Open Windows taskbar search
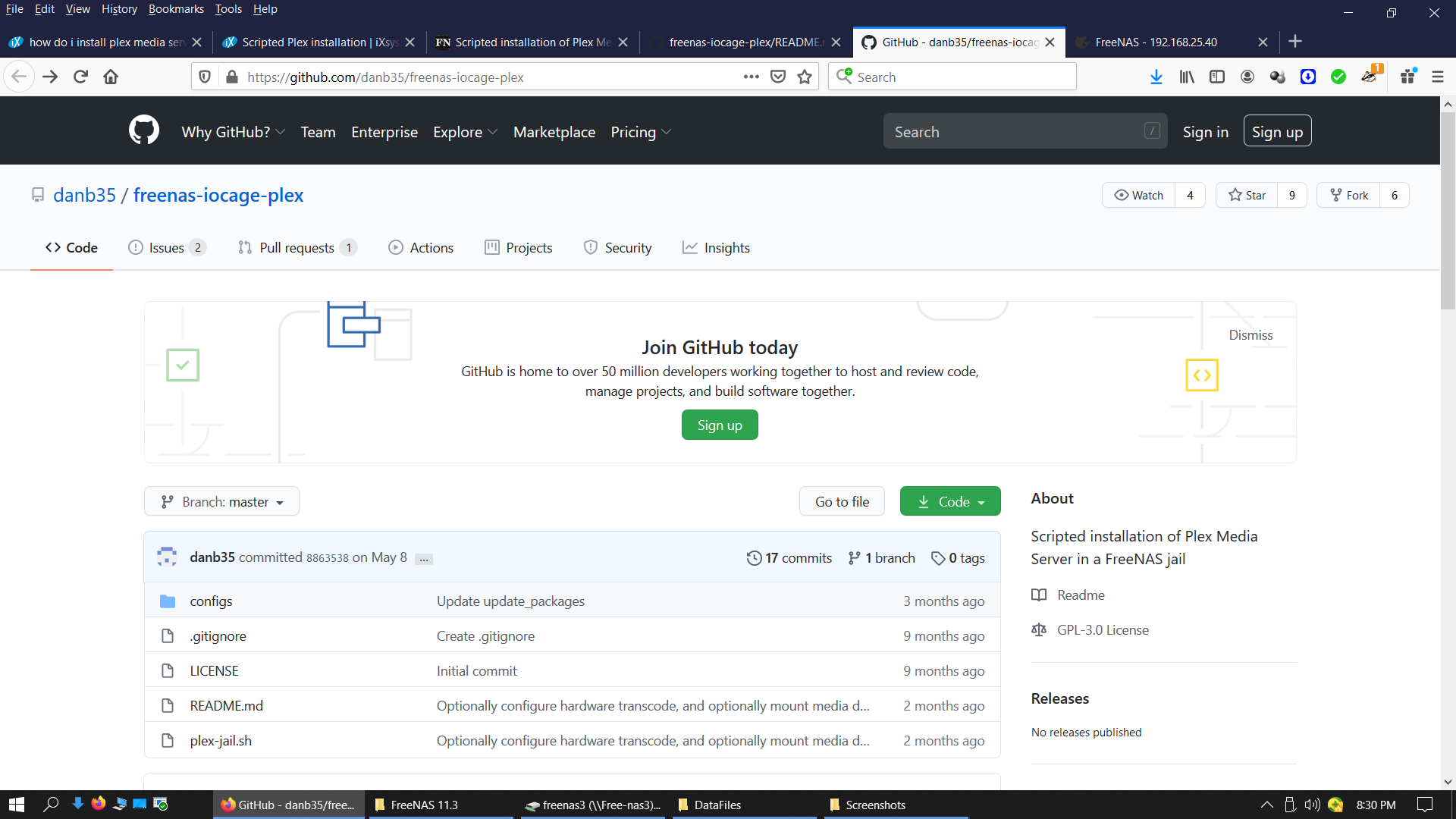Screen dimensions: 1456x819 51,805
